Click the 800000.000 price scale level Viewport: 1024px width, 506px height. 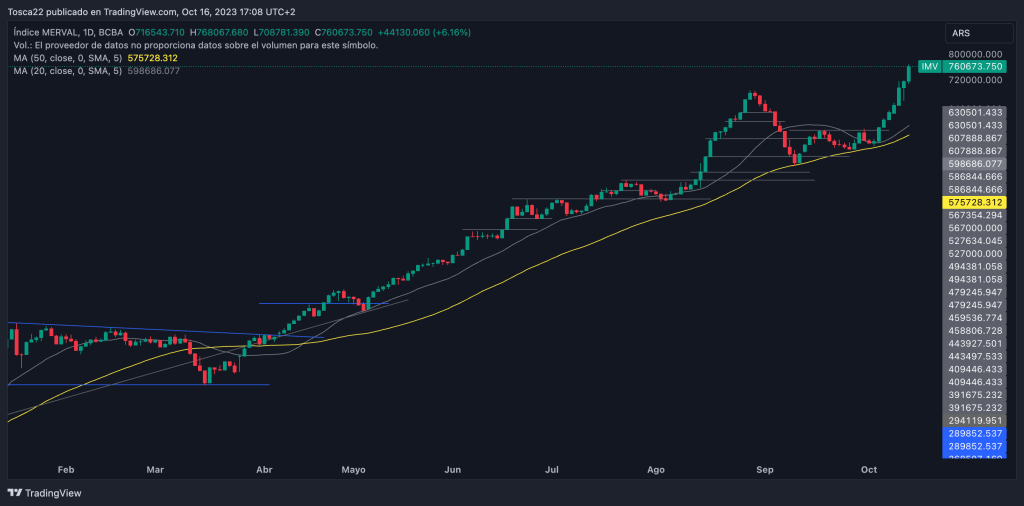tap(974, 54)
